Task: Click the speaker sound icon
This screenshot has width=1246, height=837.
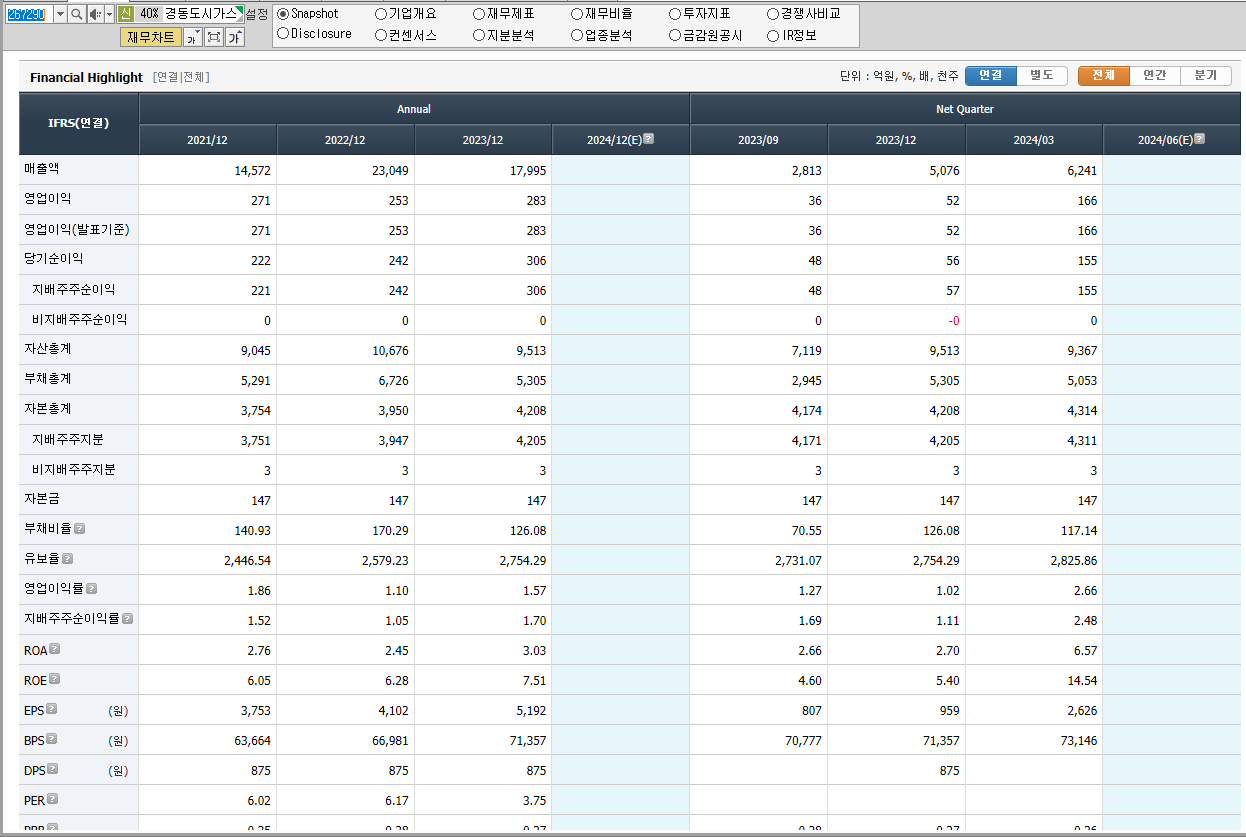Action: (x=94, y=14)
